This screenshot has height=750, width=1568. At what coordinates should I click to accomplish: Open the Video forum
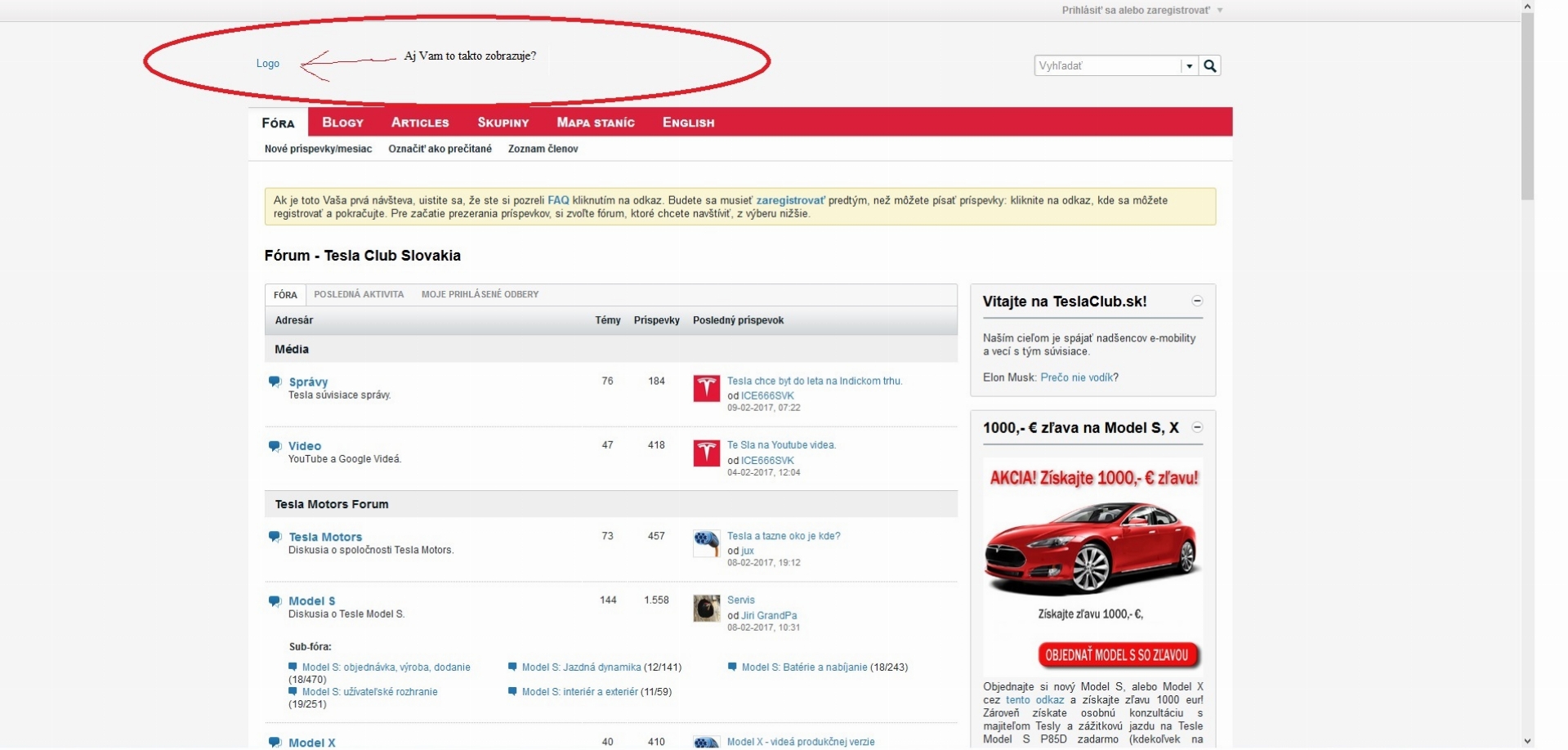tap(305, 446)
